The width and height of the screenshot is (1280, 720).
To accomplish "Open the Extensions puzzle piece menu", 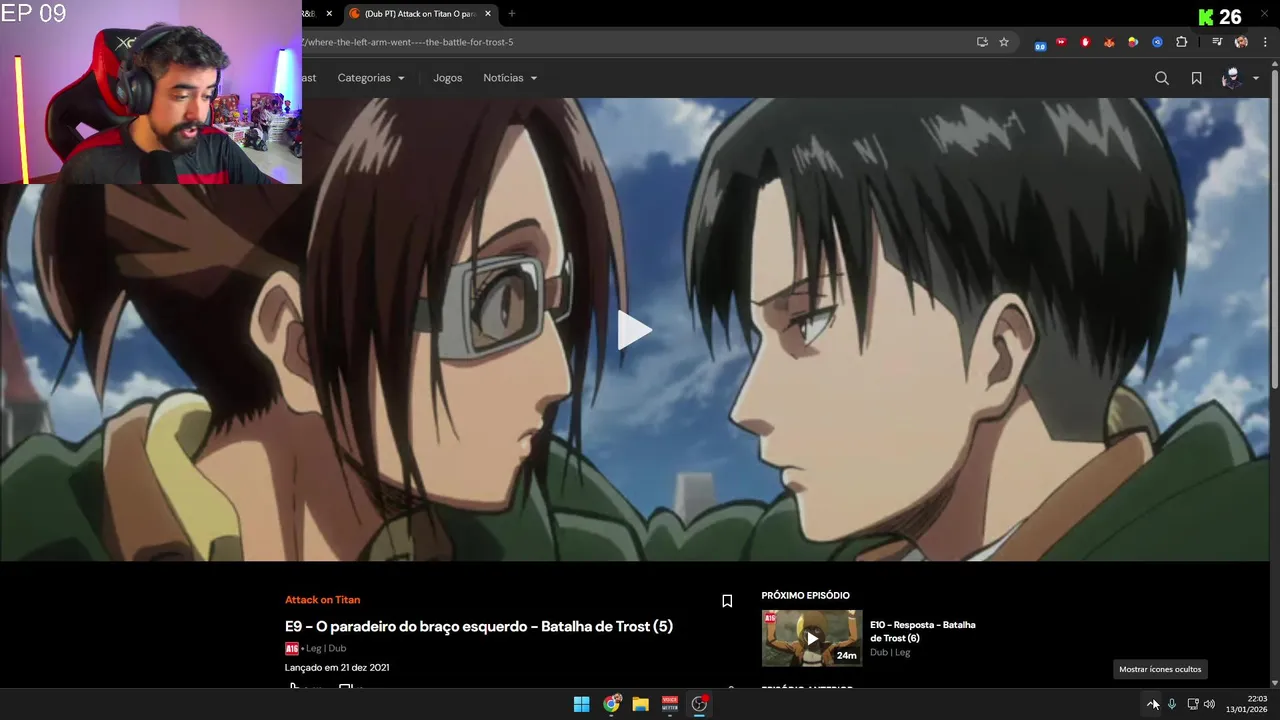I will coord(1181,42).
